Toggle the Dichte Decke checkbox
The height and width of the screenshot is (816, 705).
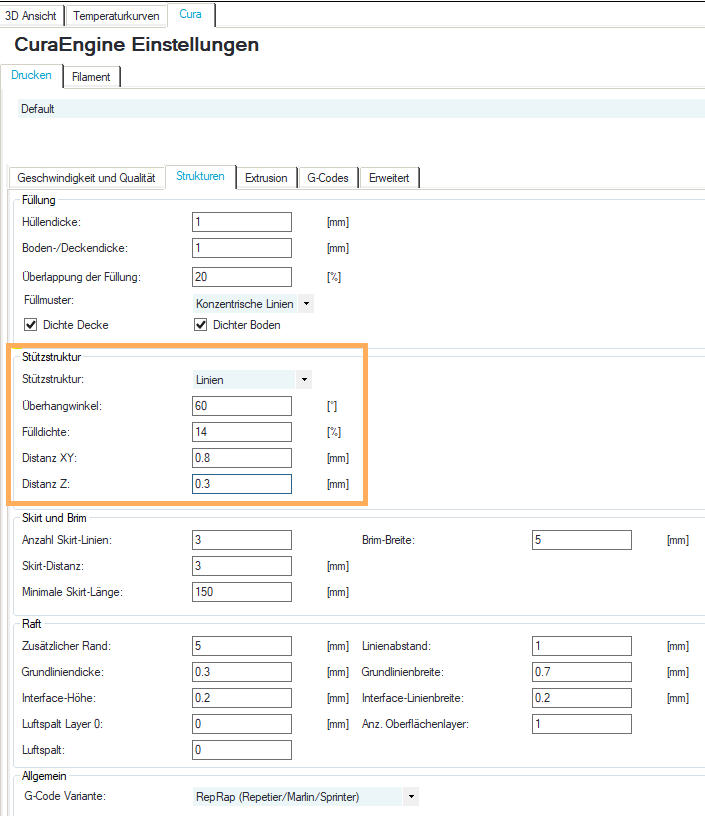click(x=31, y=325)
